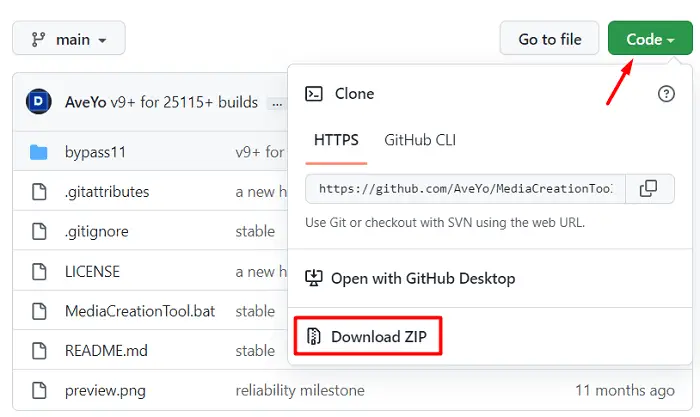Expand the commit message ellipsis

(276, 103)
